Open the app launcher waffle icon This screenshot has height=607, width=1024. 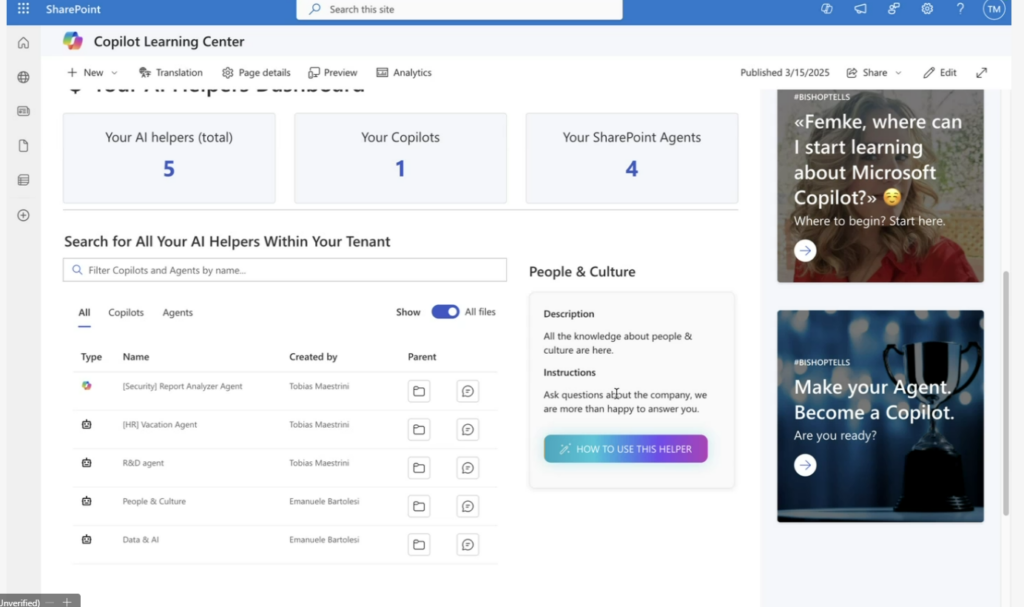click(24, 9)
